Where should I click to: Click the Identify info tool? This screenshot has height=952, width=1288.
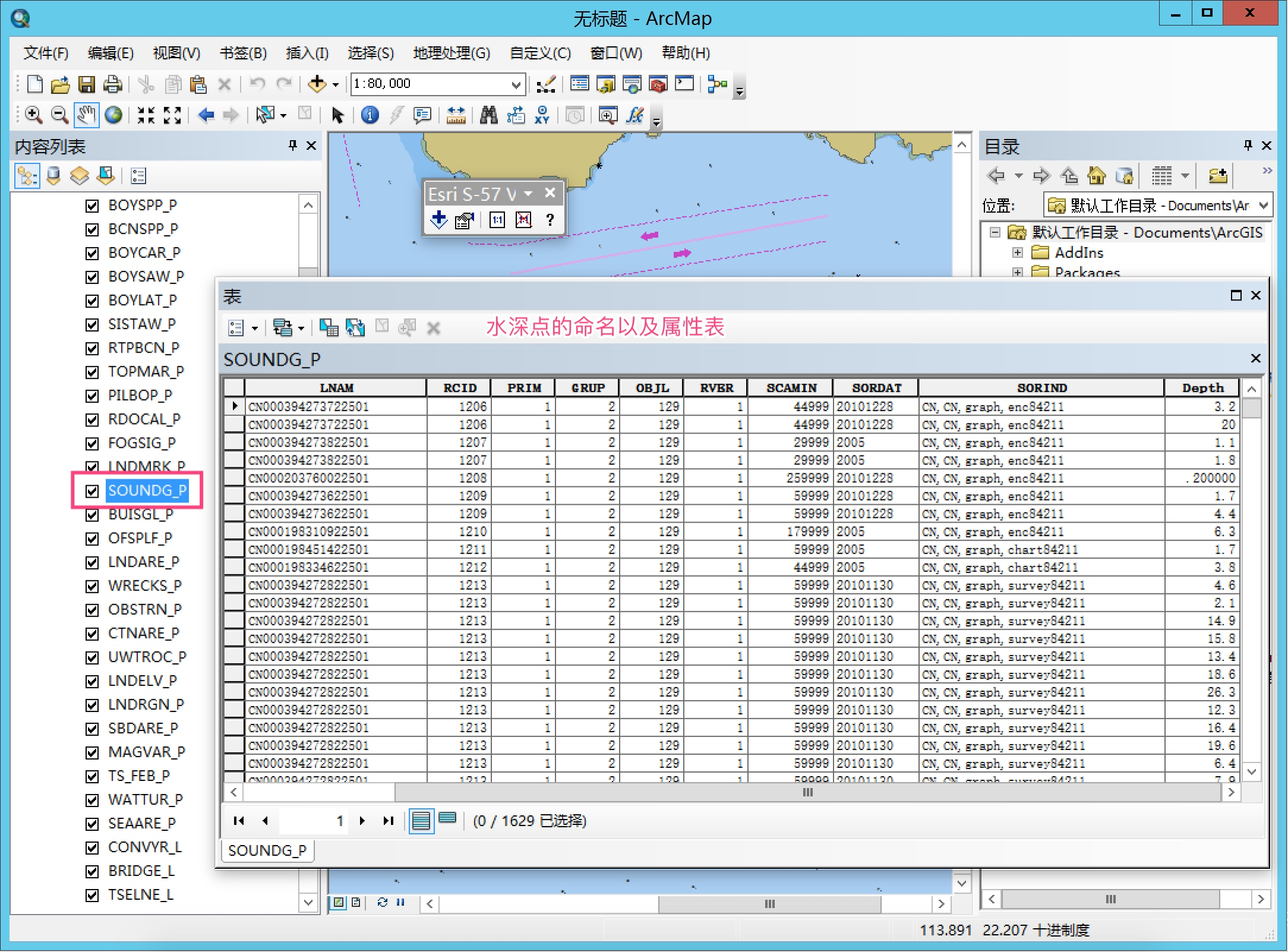(370, 115)
